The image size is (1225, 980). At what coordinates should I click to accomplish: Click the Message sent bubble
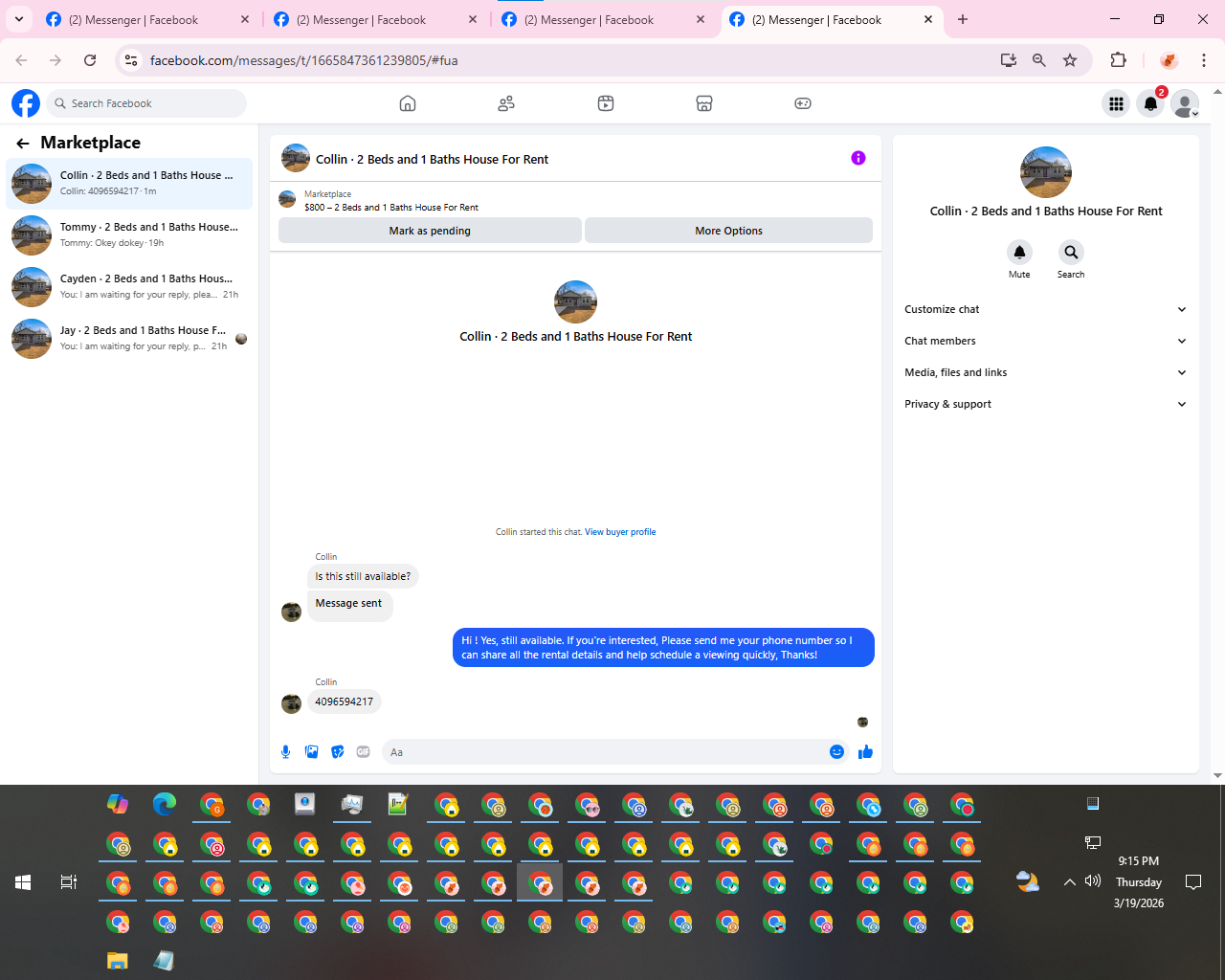[349, 604]
